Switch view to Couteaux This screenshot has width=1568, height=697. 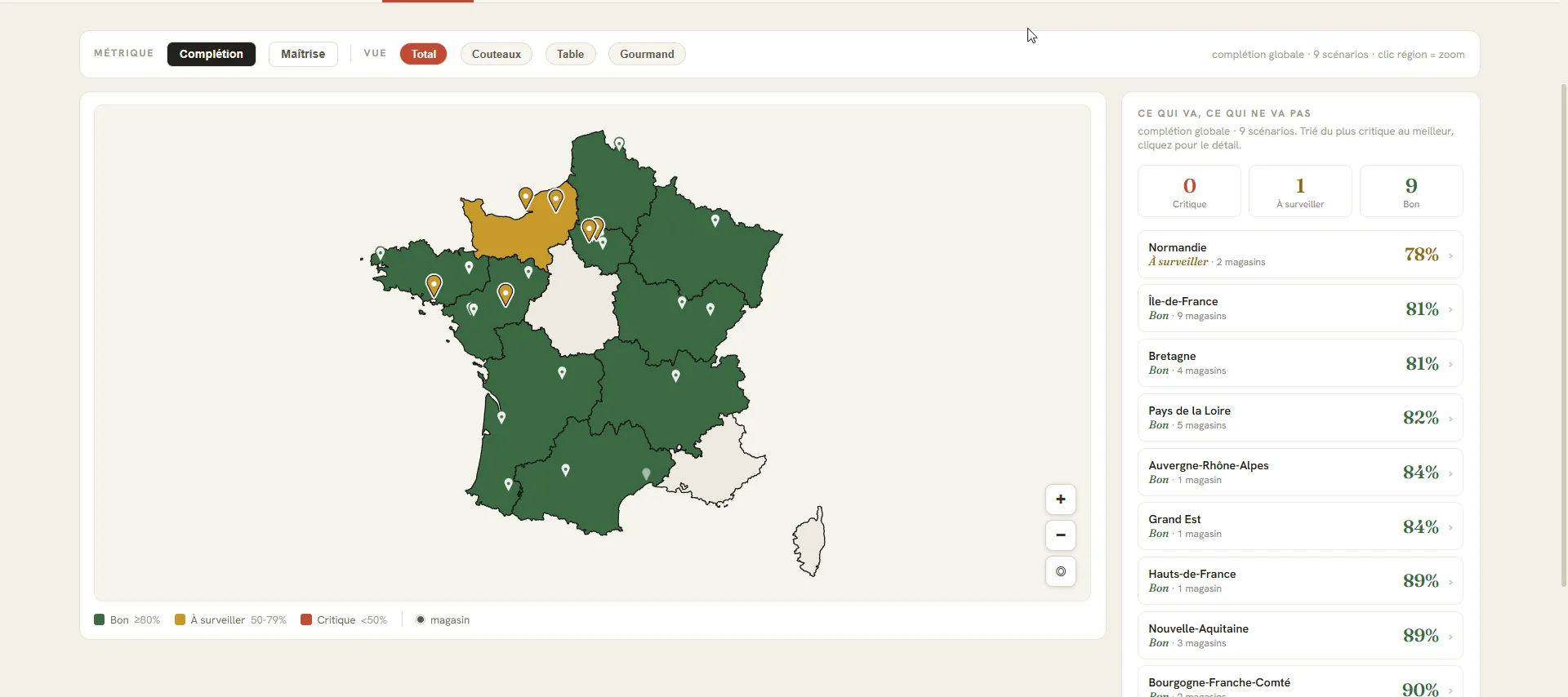point(497,54)
